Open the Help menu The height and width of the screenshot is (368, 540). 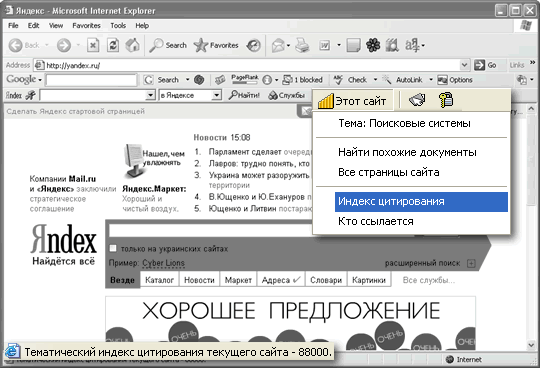(x=142, y=25)
